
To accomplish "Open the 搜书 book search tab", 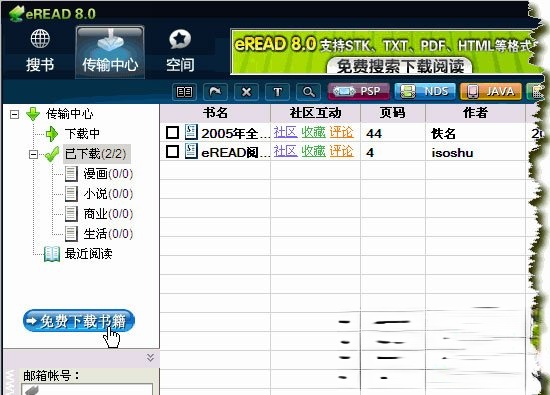I will coord(40,52).
